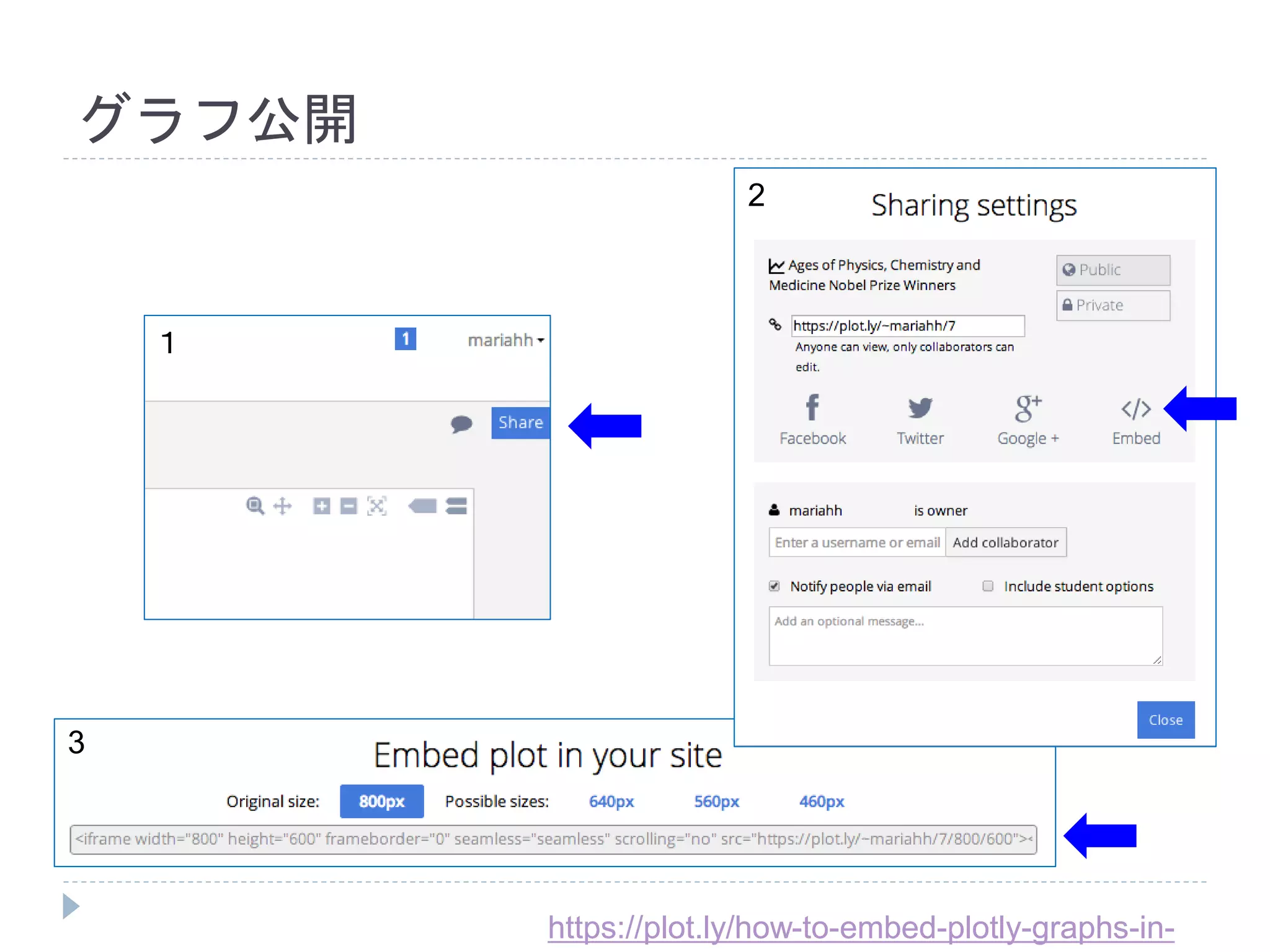Click the Close button in Sharing settings
This screenshot has width=1270, height=952.
[x=1165, y=720]
